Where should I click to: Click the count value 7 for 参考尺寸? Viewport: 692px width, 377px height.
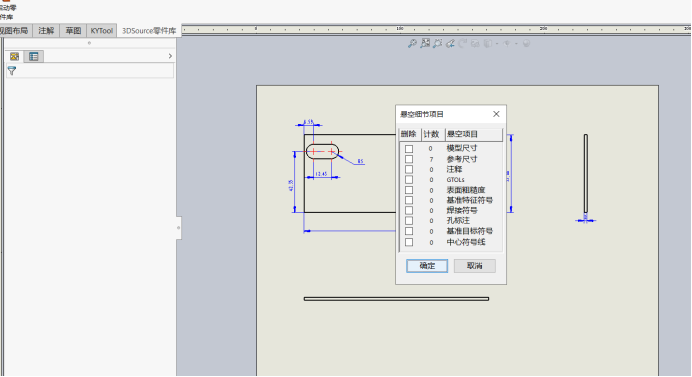(x=431, y=159)
